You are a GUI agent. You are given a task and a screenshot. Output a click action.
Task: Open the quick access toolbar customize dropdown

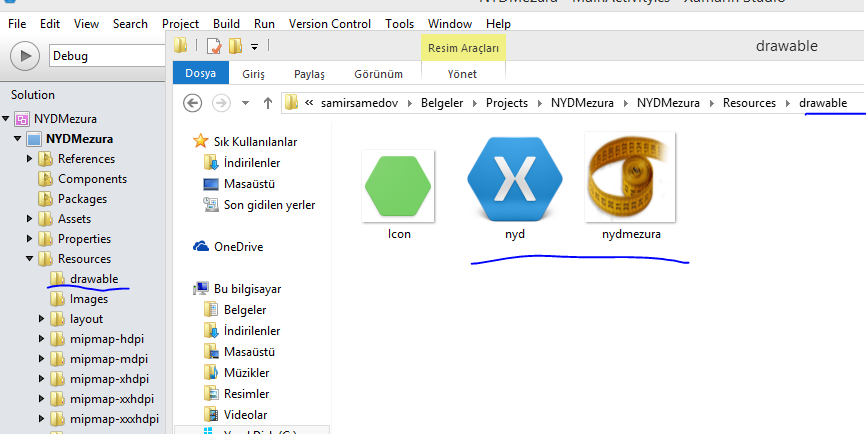pyautogui.click(x=255, y=46)
